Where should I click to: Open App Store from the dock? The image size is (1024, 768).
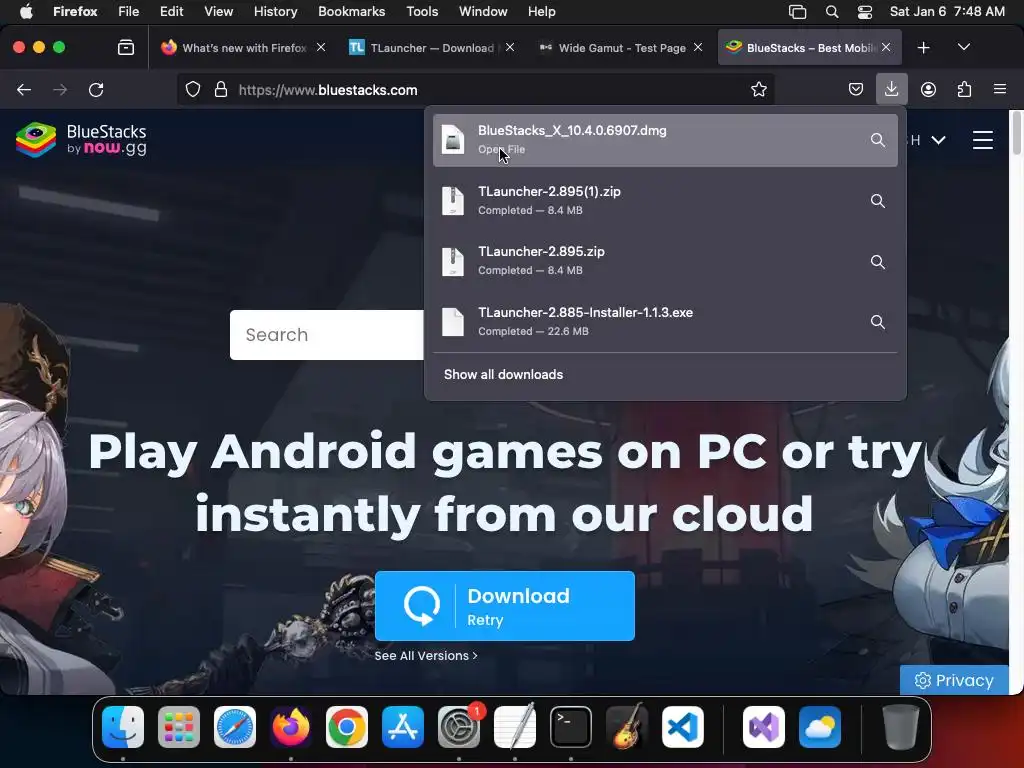(x=403, y=727)
